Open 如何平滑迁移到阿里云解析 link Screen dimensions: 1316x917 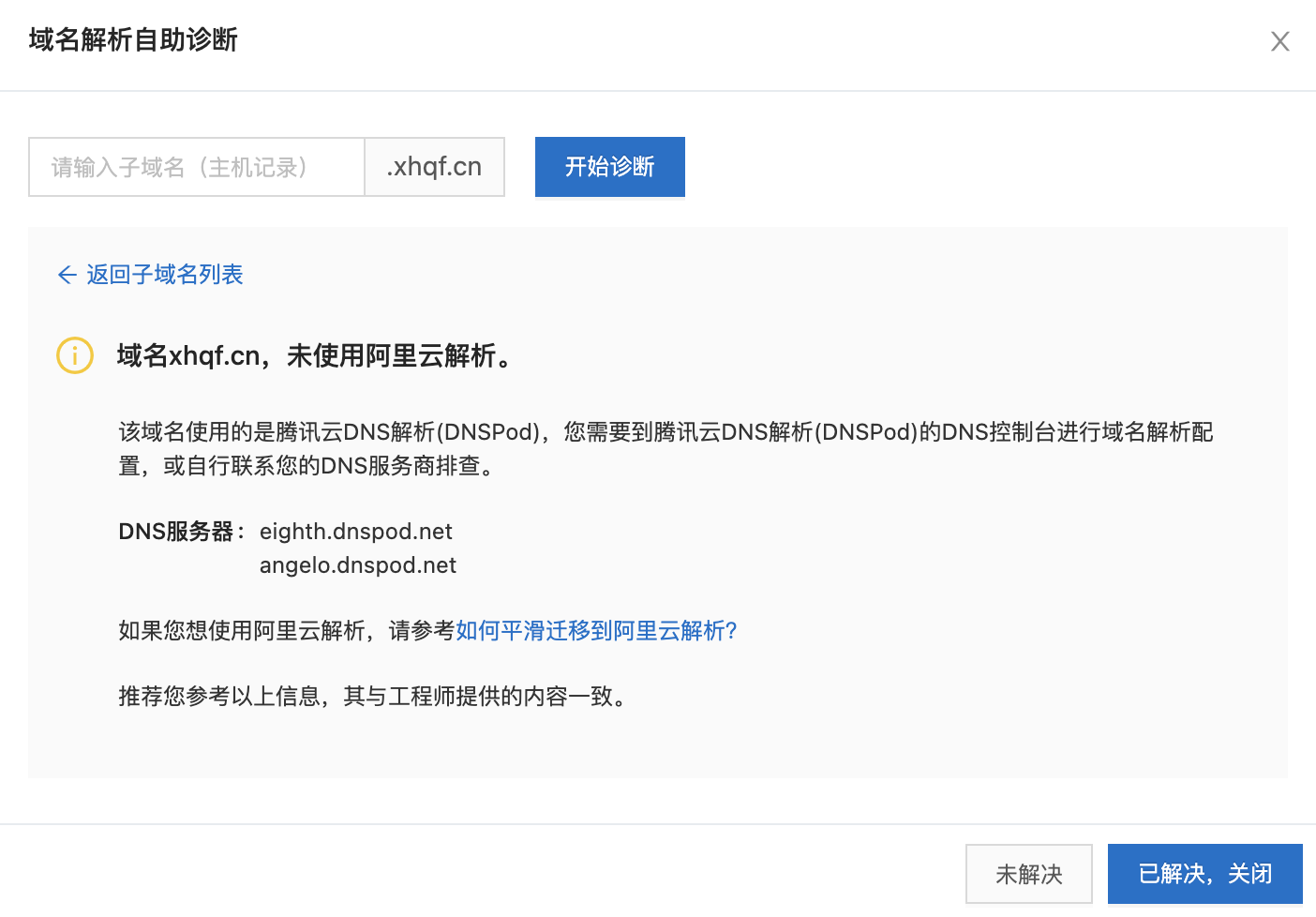click(x=596, y=631)
